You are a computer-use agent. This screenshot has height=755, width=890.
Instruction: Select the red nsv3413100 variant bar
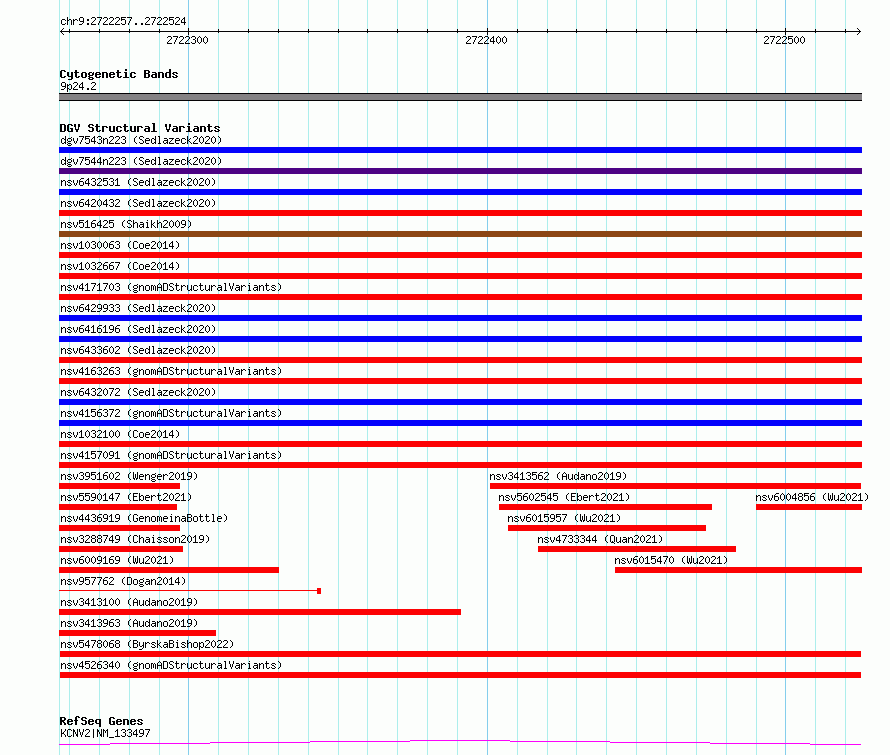pyautogui.click(x=260, y=612)
